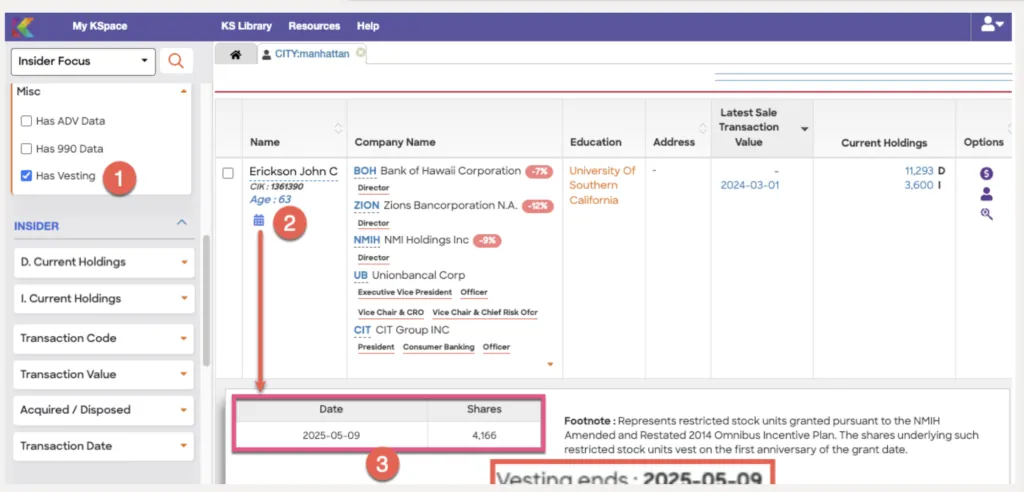Expand the Transaction Value filter
1024x492 pixels.
tap(104, 374)
